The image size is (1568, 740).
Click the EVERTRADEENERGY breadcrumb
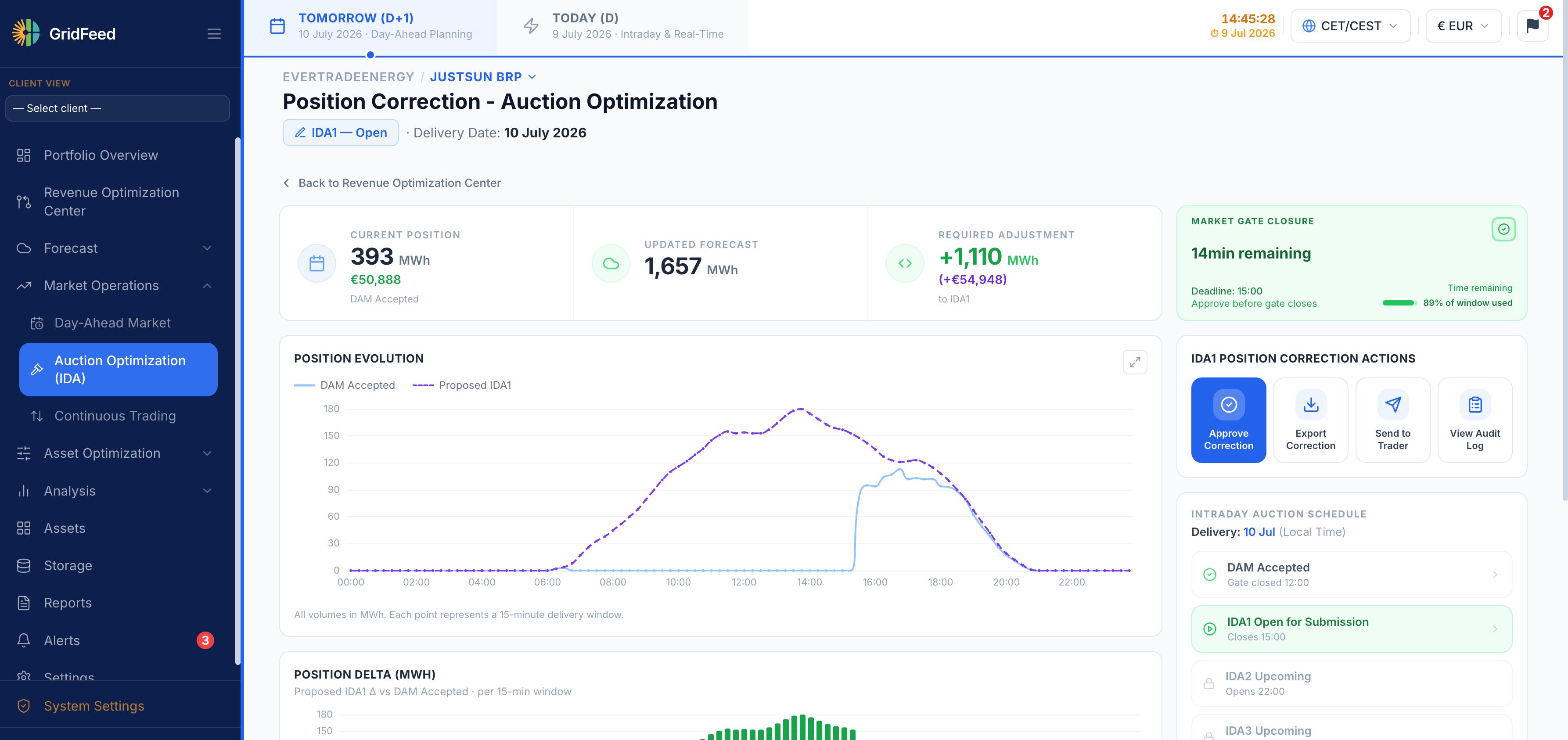coord(348,77)
